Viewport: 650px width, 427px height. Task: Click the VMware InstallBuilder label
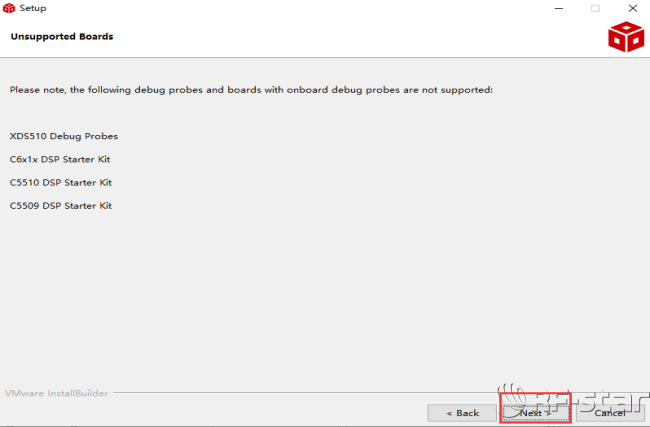tap(55, 393)
